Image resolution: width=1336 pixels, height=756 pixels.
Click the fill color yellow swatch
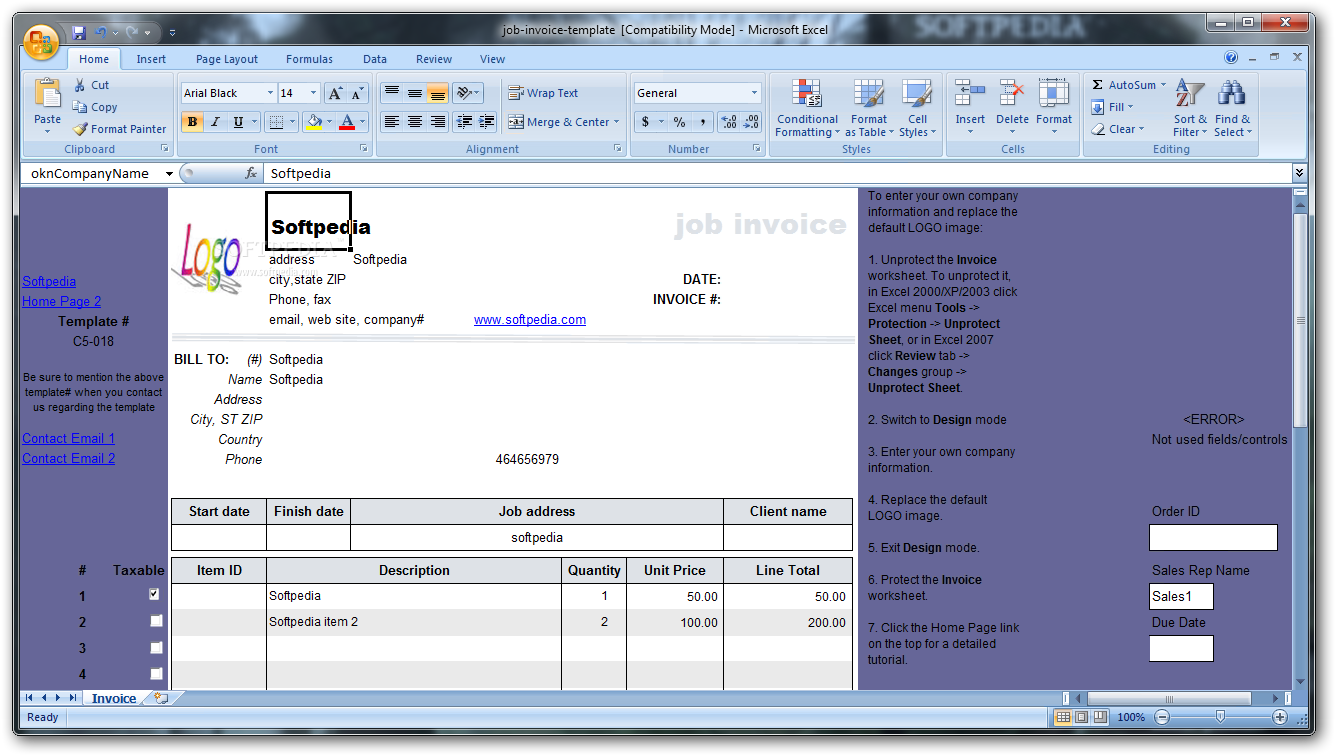314,122
